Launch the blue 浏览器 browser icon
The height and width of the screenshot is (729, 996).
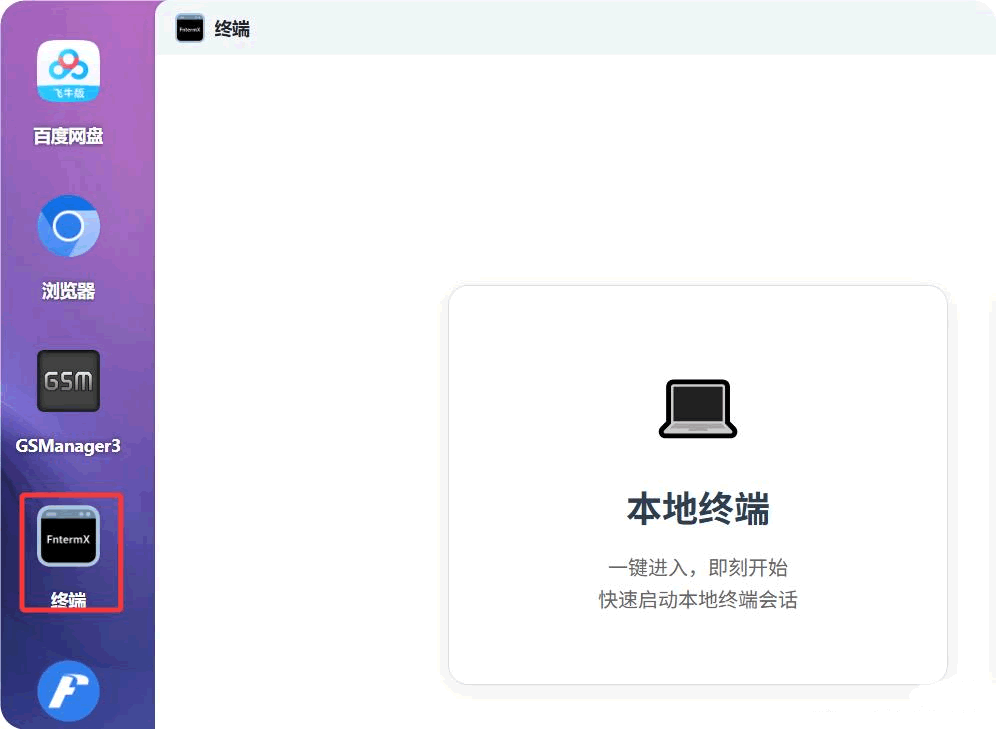(x=68, y=227)
